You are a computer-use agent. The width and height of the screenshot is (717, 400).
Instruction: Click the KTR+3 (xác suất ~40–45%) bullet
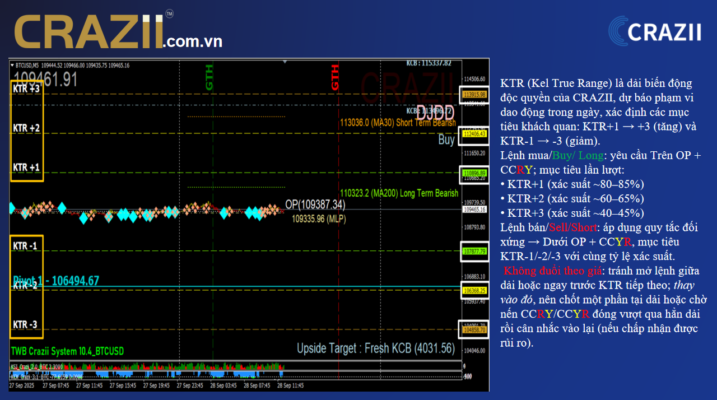pos(572,213)
